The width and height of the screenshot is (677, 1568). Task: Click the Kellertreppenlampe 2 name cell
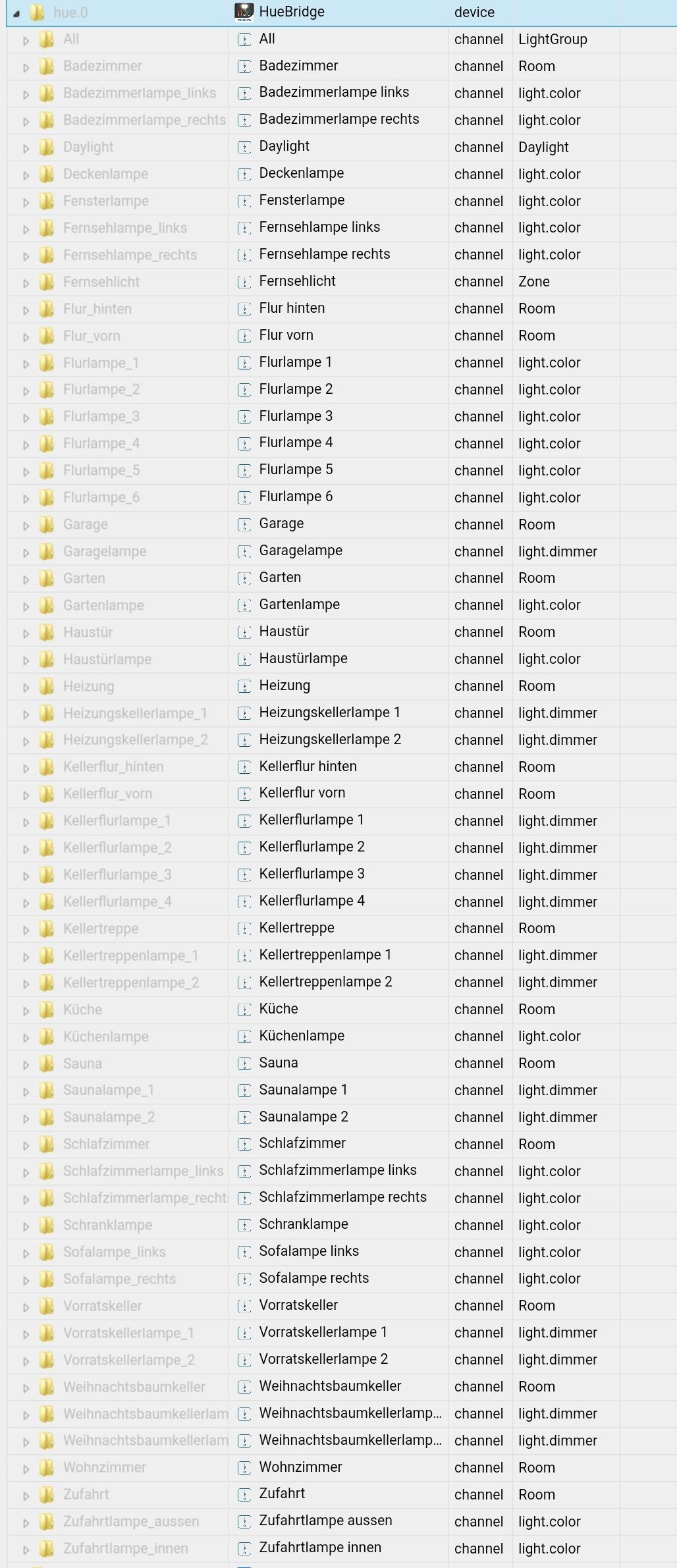click(x=338, y=982)
